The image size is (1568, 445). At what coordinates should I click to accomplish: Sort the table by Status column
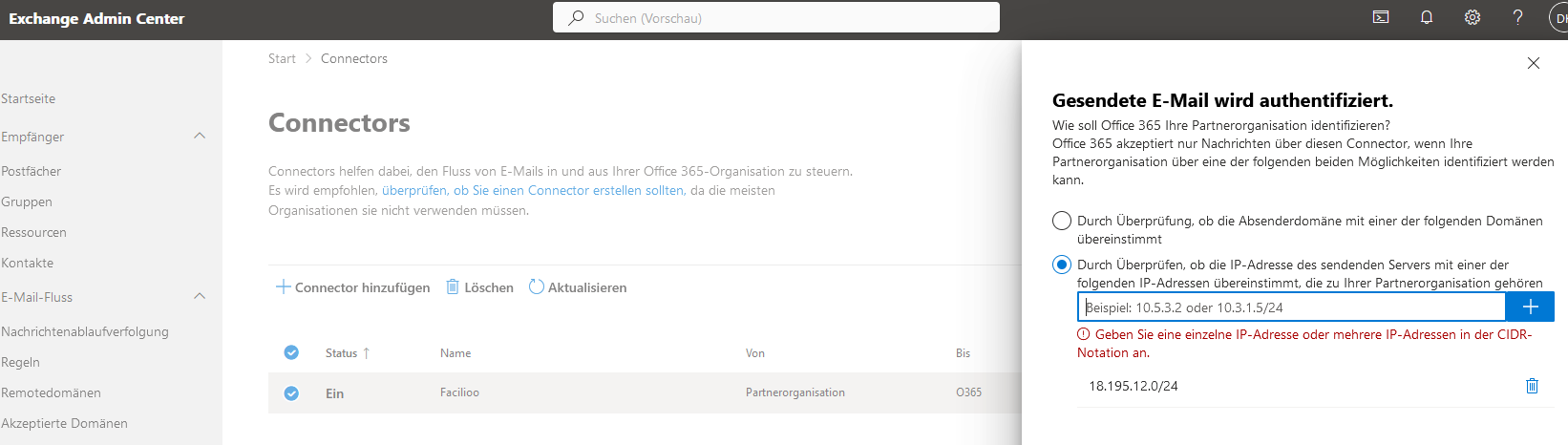341,353
